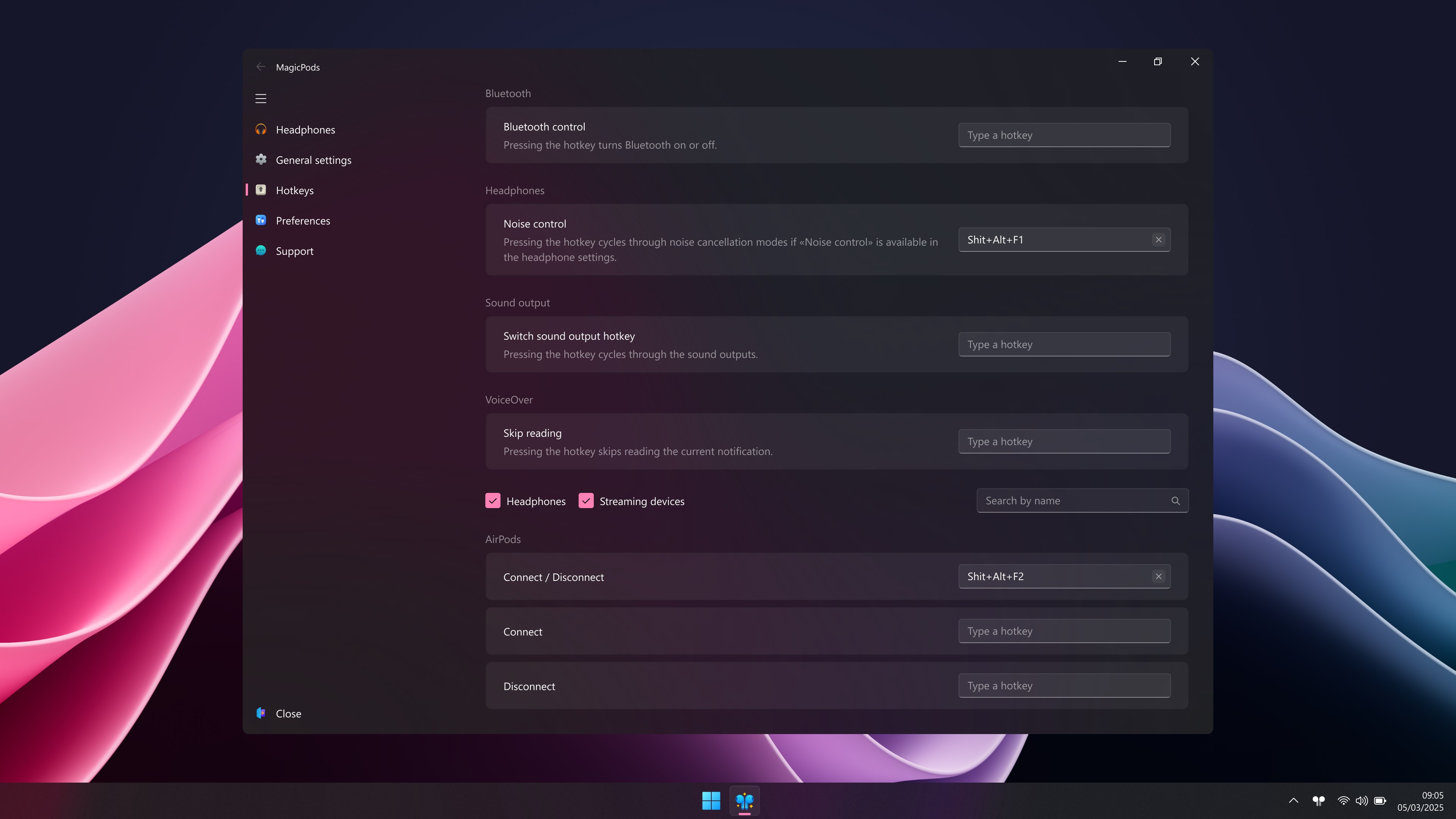Open the volume icon in the system tray
1456x819 pixels.
[1362, 800]
